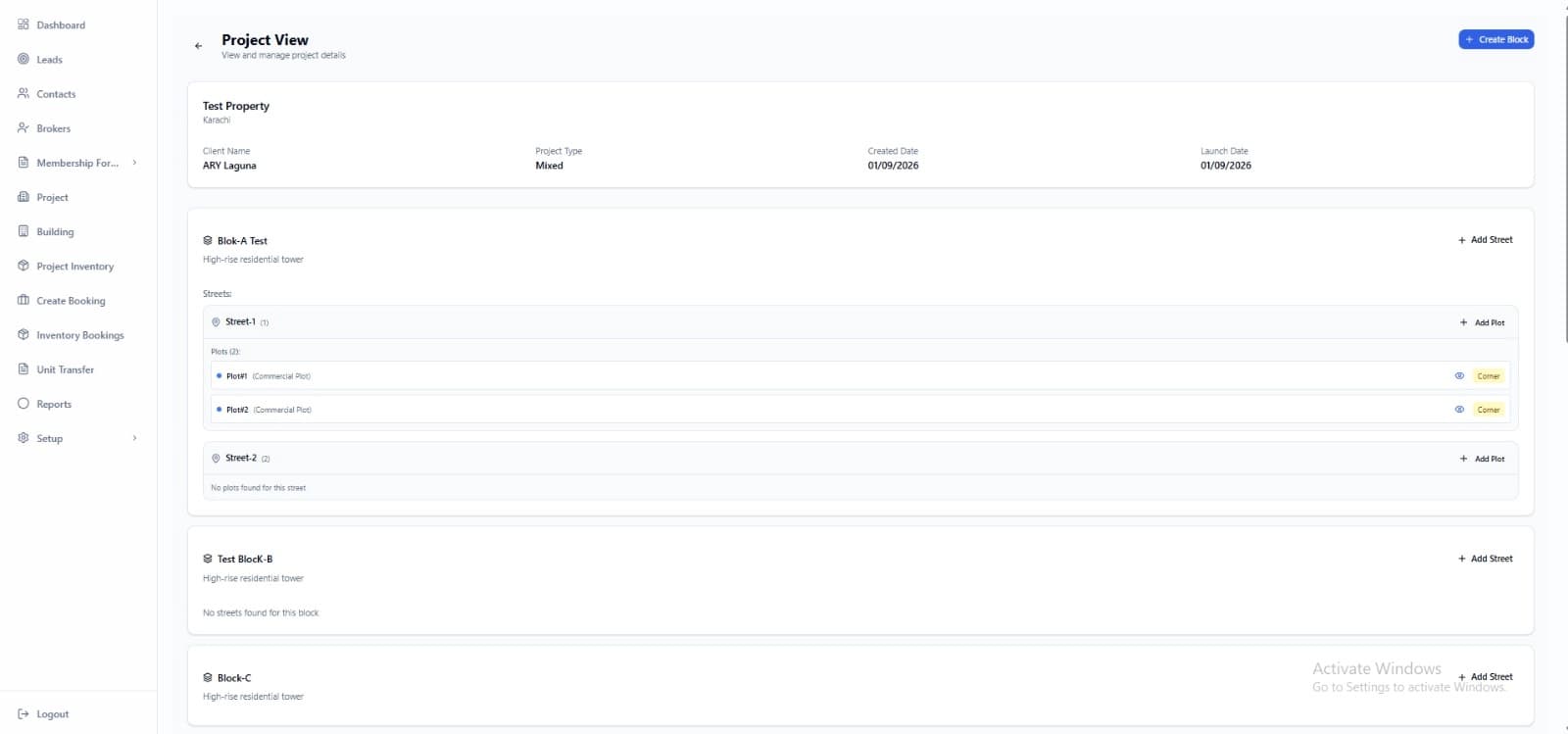Click the Inventory Bookings package icon
This screenshot has width=1568, height=734.
(24, 334)
